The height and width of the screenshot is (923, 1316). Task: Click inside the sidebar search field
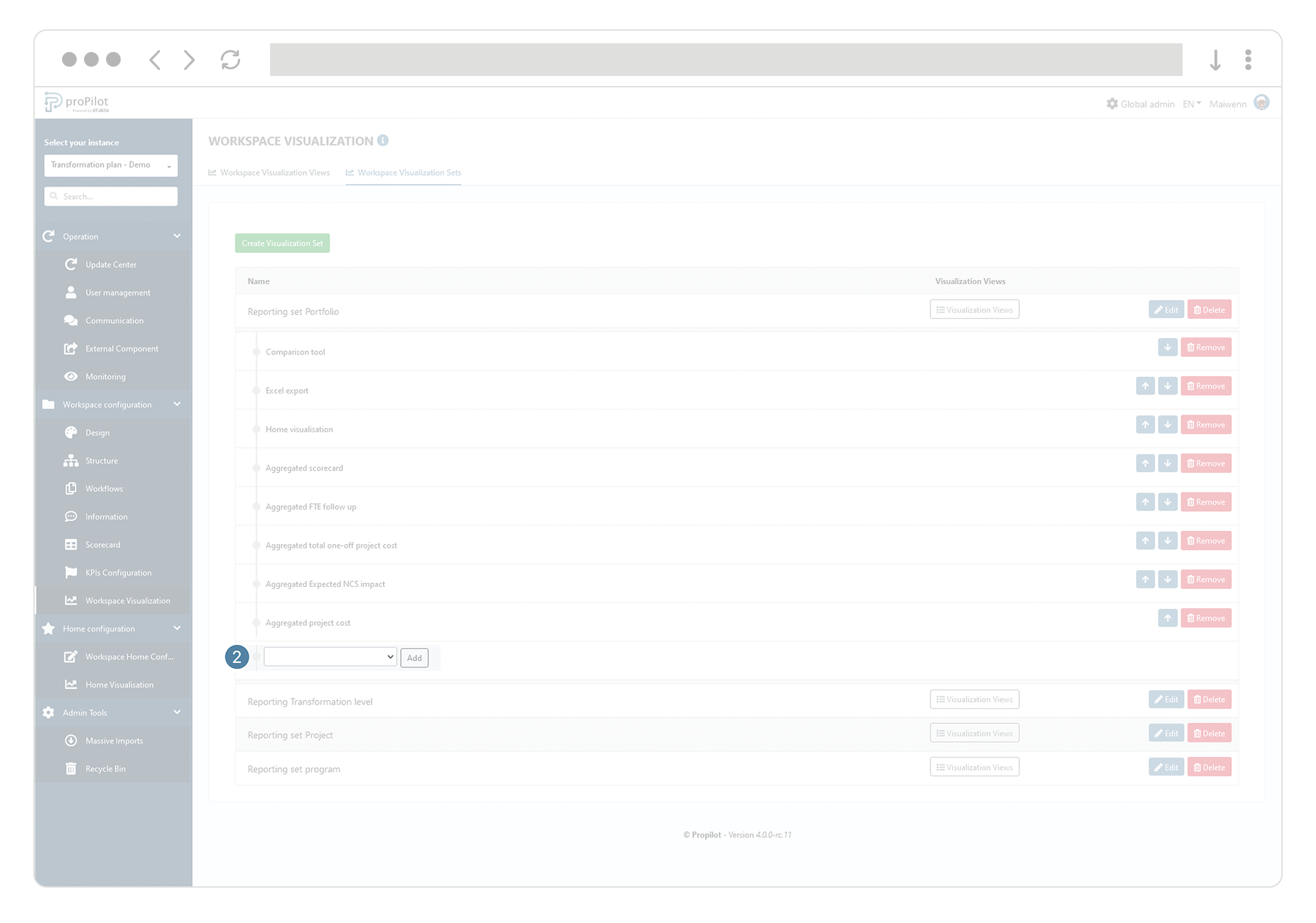click(x=111, y=196)
